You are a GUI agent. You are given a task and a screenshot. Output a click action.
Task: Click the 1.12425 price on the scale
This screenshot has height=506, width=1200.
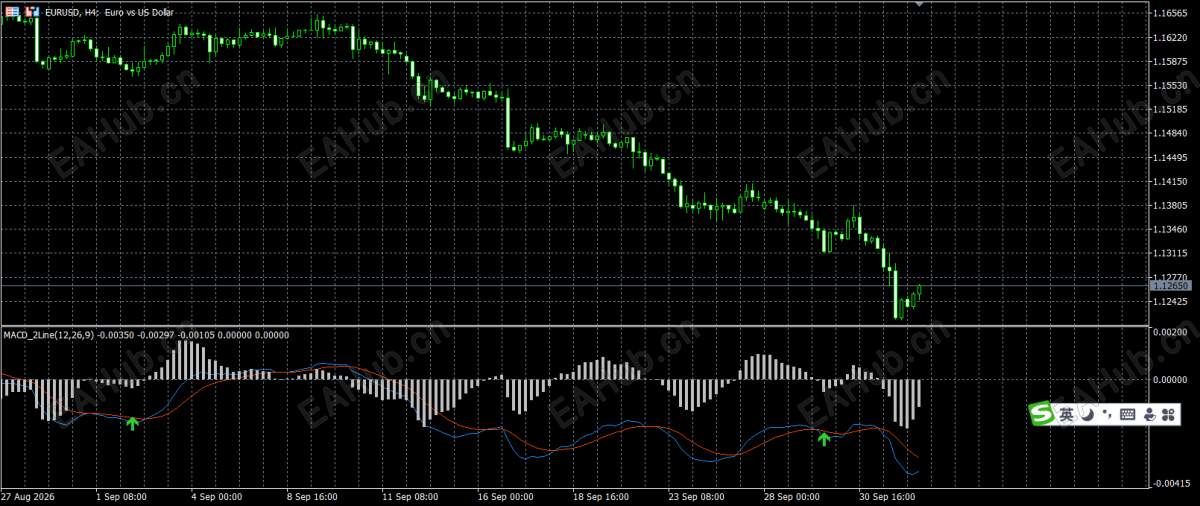pos(1171,302)
